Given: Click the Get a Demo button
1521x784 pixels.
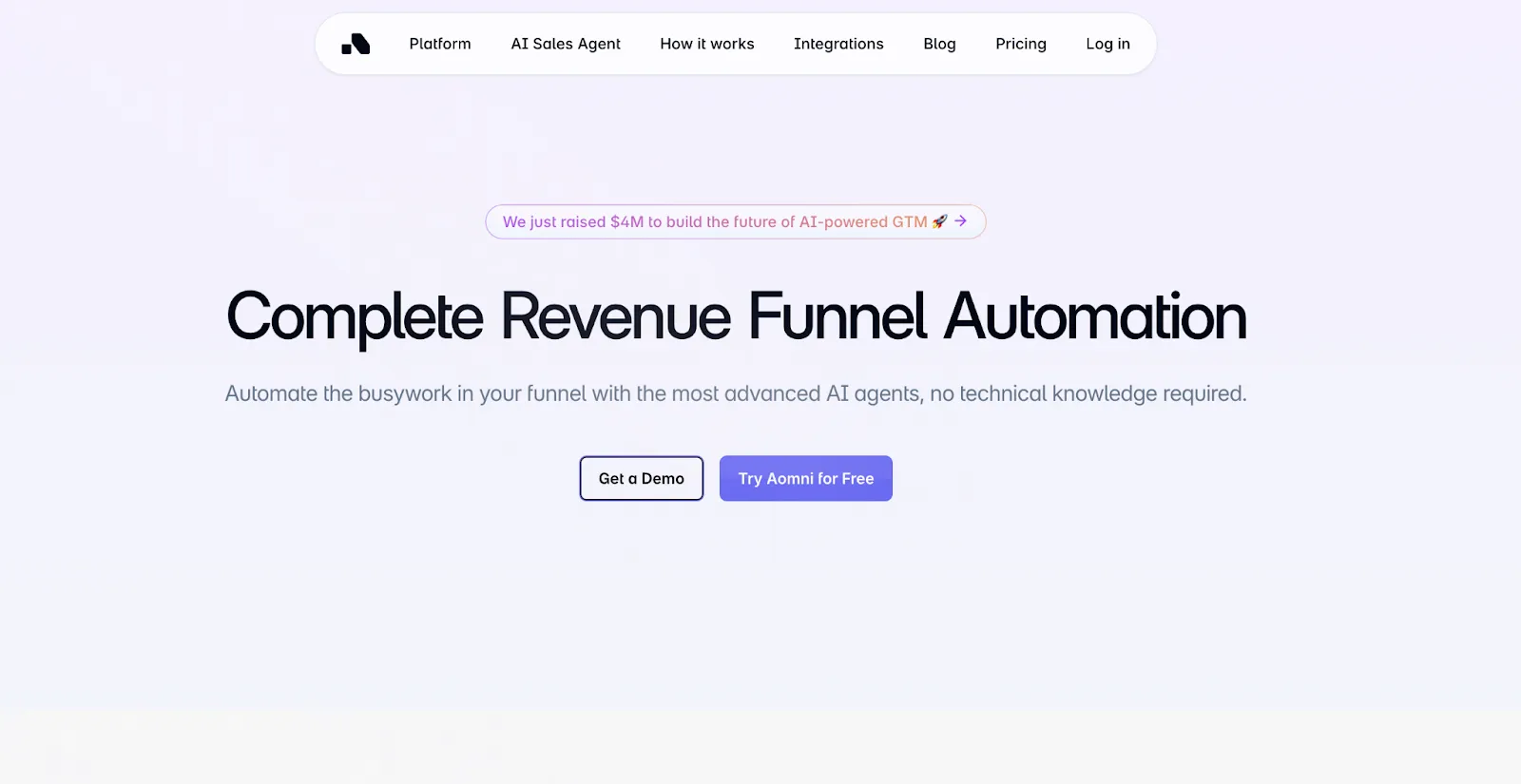Looking at the screenshot, I should [x=642, y=478].
